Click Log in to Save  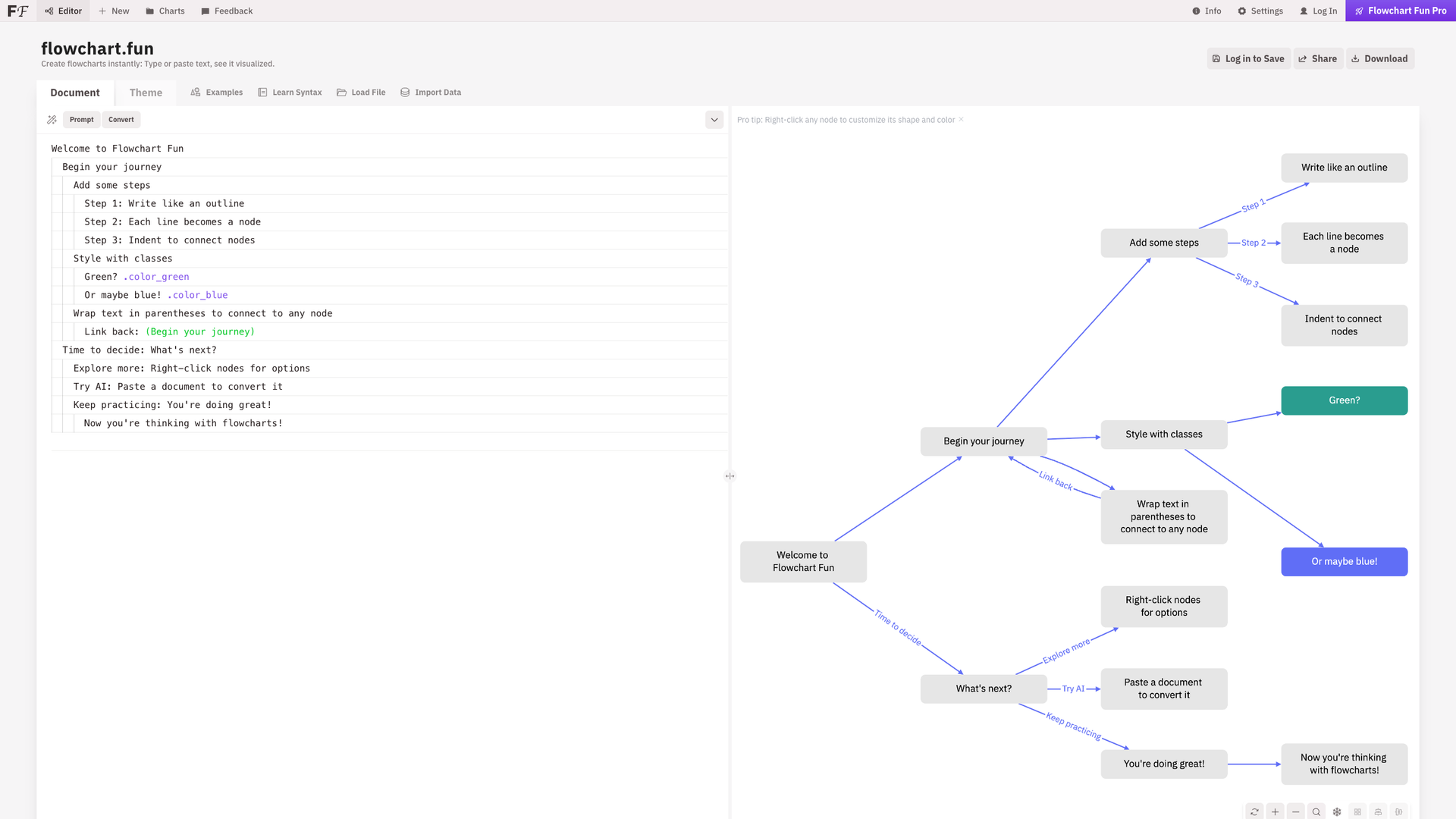1248,58
